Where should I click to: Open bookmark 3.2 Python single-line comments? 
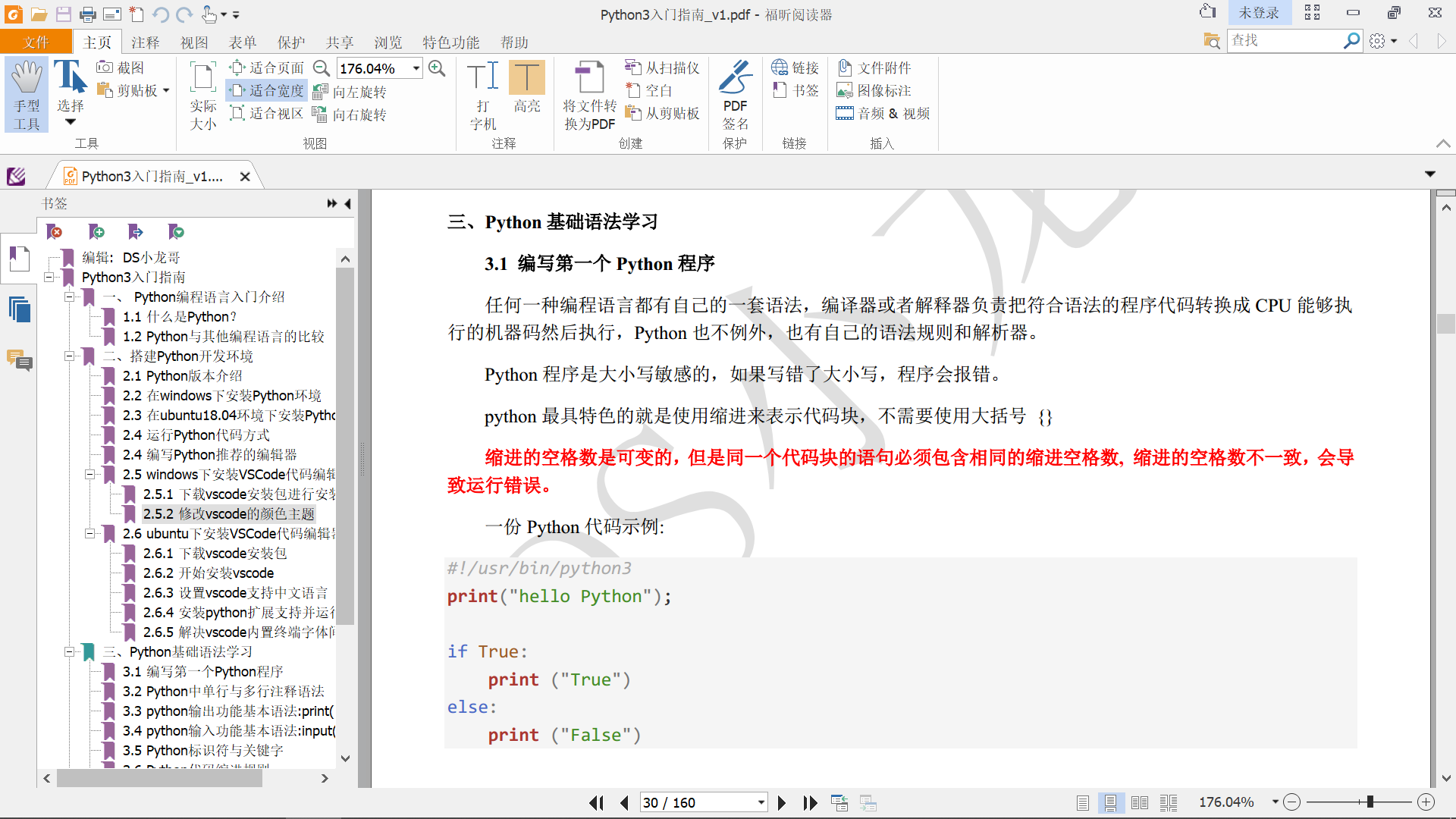pyautogui.click(x=223, y=691)
